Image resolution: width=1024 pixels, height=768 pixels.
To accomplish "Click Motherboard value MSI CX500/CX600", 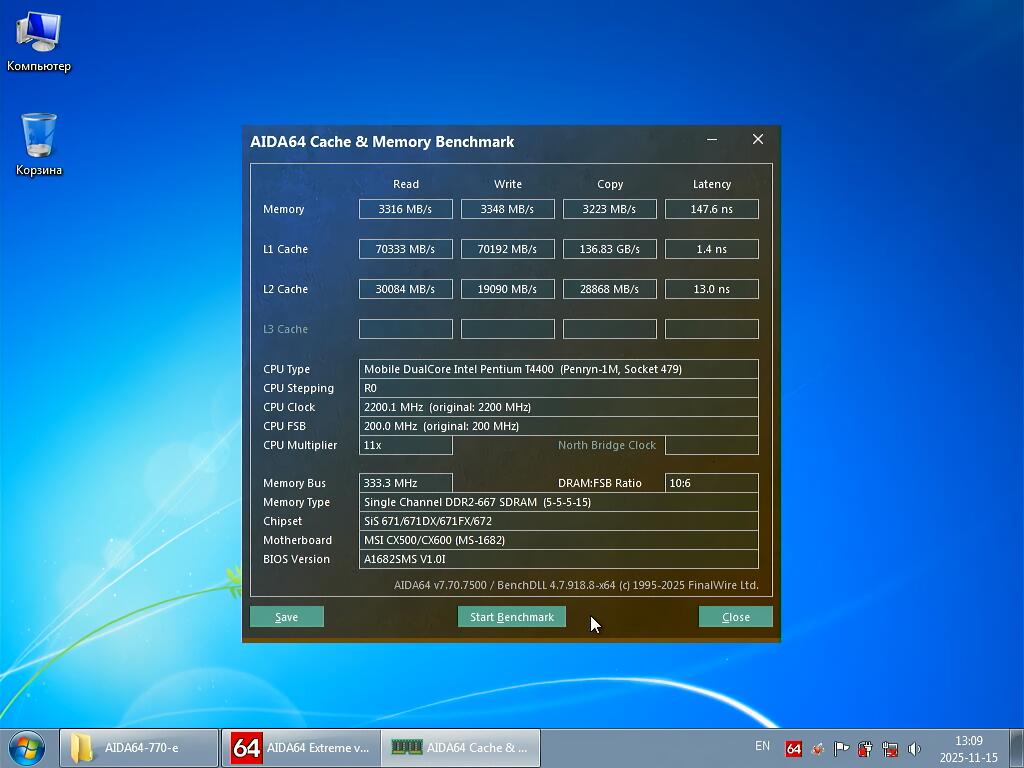I will (558, 539).
